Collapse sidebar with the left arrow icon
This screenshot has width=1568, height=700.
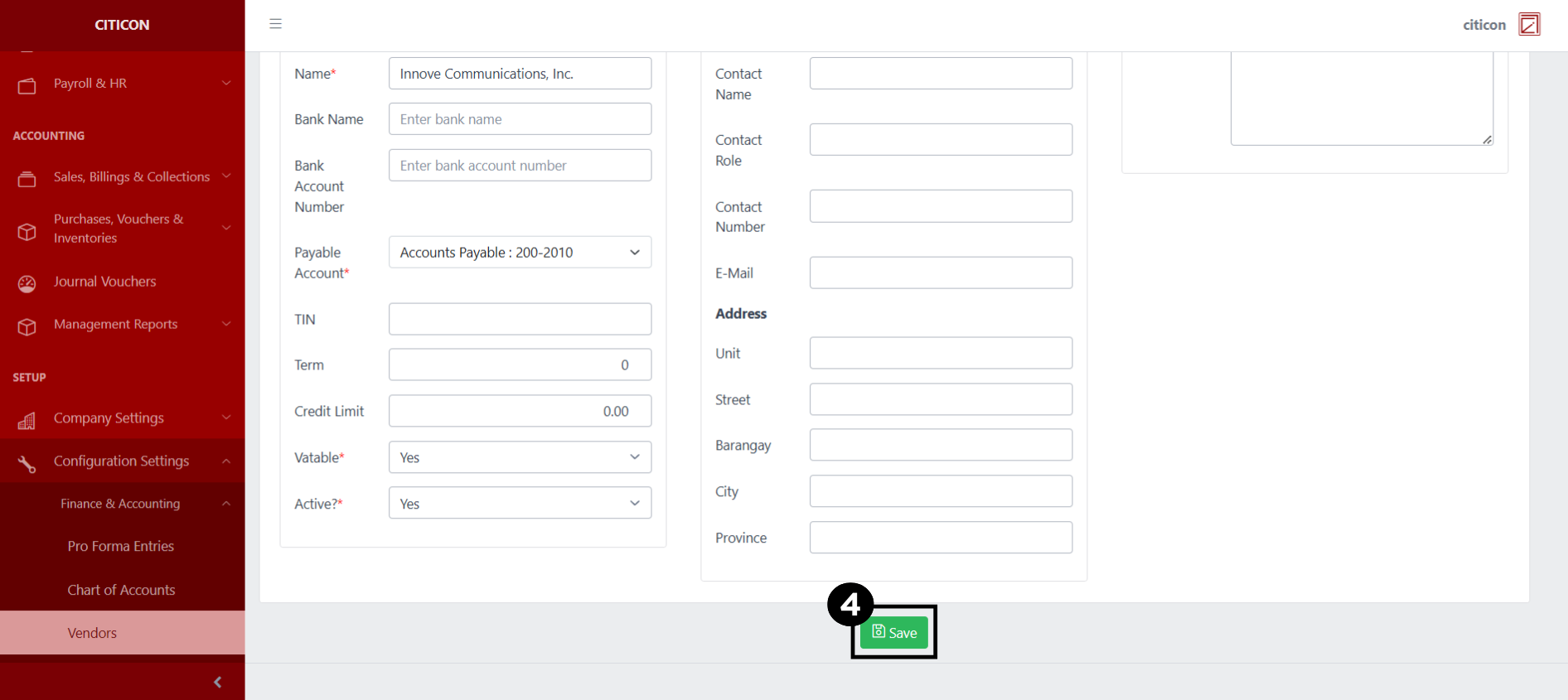pyautogui.click(x=218, y=682)
